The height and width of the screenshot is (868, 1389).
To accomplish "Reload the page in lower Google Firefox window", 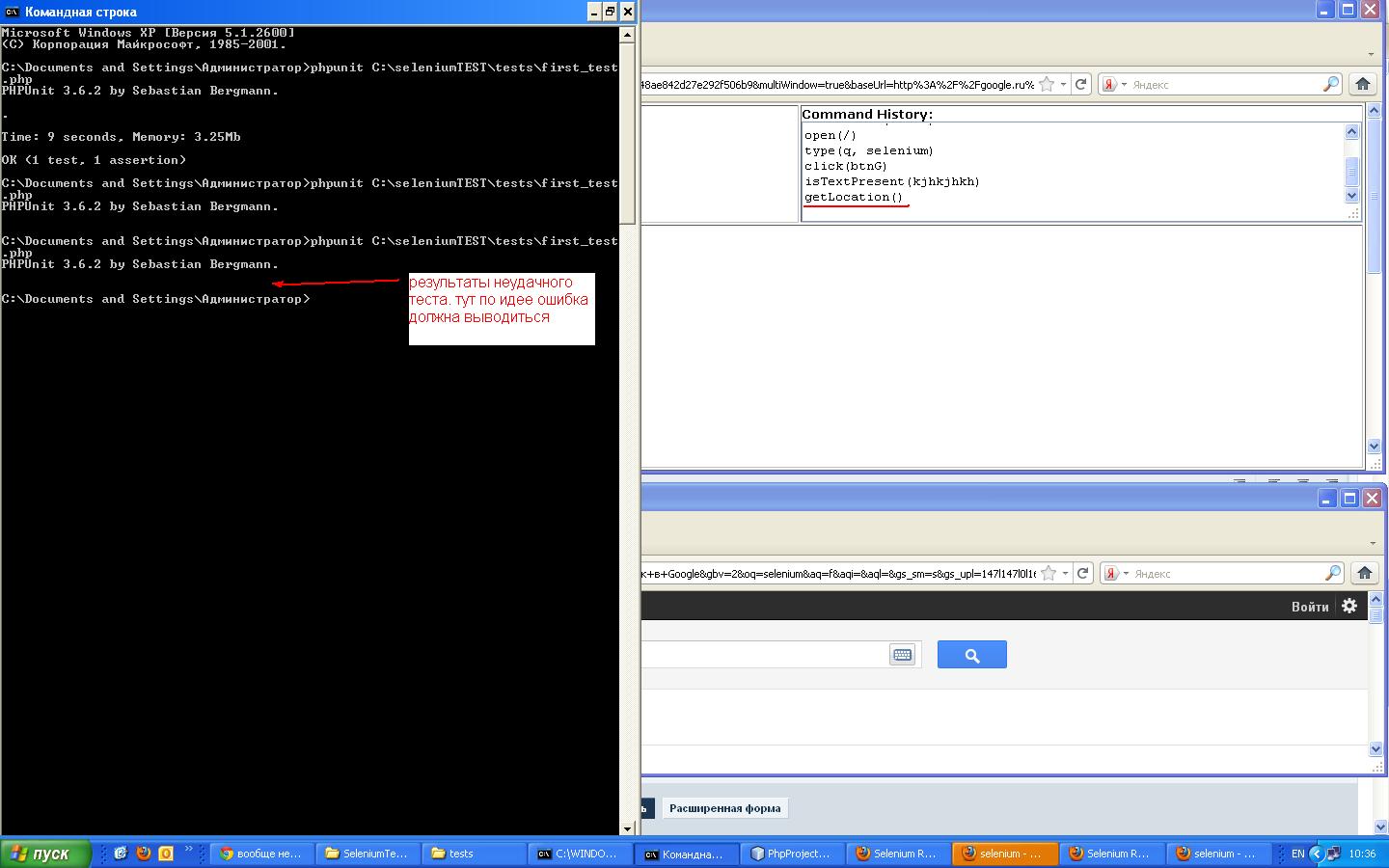I will (x=1083, y=573).
